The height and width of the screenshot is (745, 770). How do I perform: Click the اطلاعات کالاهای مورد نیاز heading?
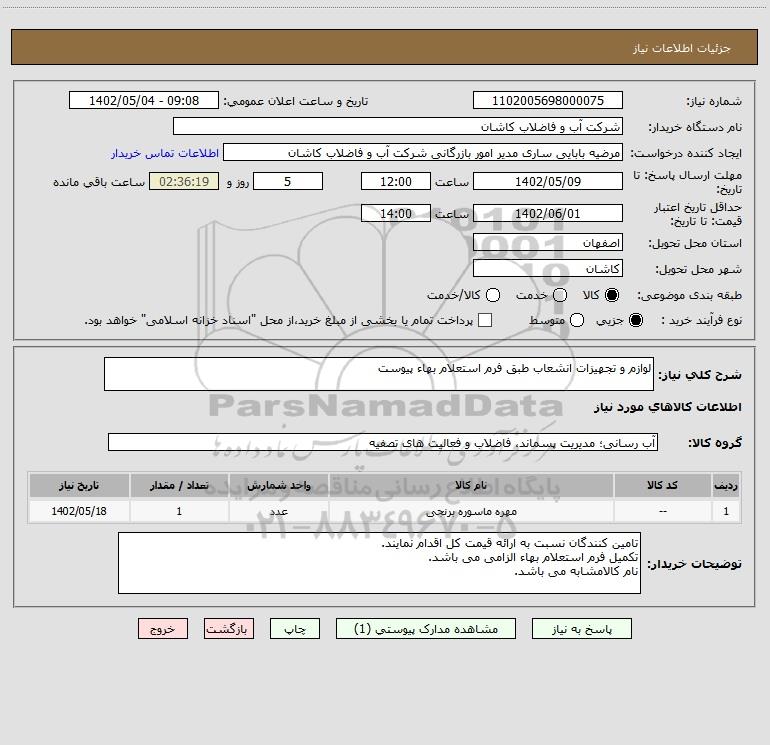[x=668, y=407]
